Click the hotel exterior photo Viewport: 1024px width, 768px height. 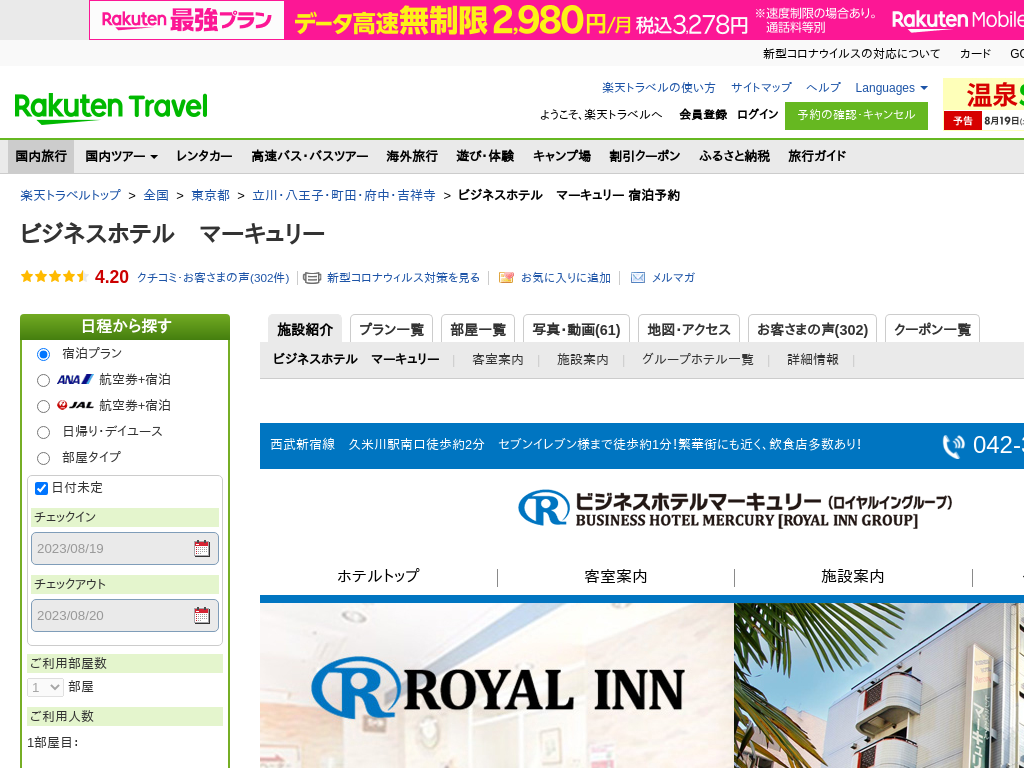[878, 685]
